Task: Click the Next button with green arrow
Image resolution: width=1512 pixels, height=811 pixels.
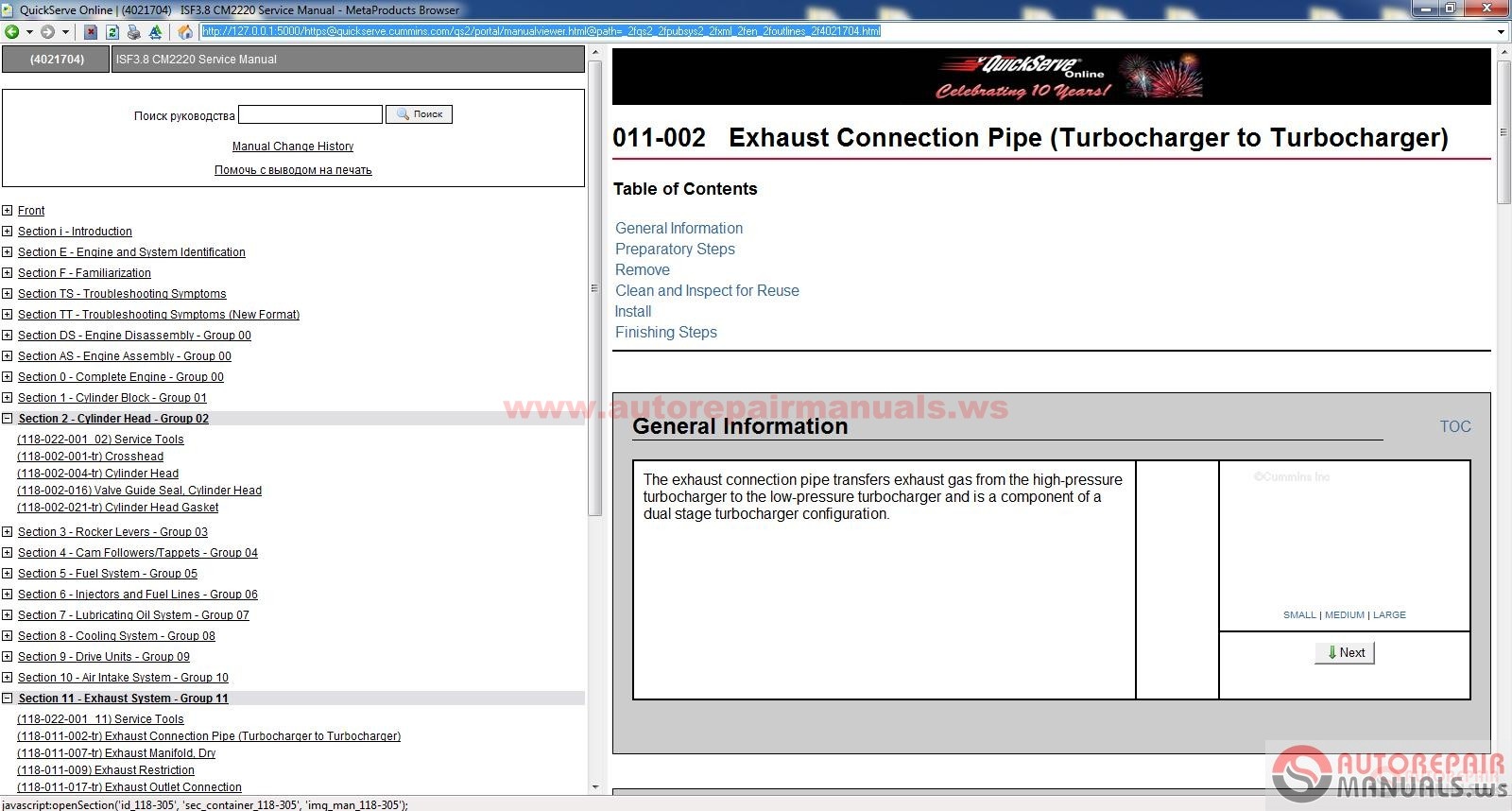Action: point(1345,653)
